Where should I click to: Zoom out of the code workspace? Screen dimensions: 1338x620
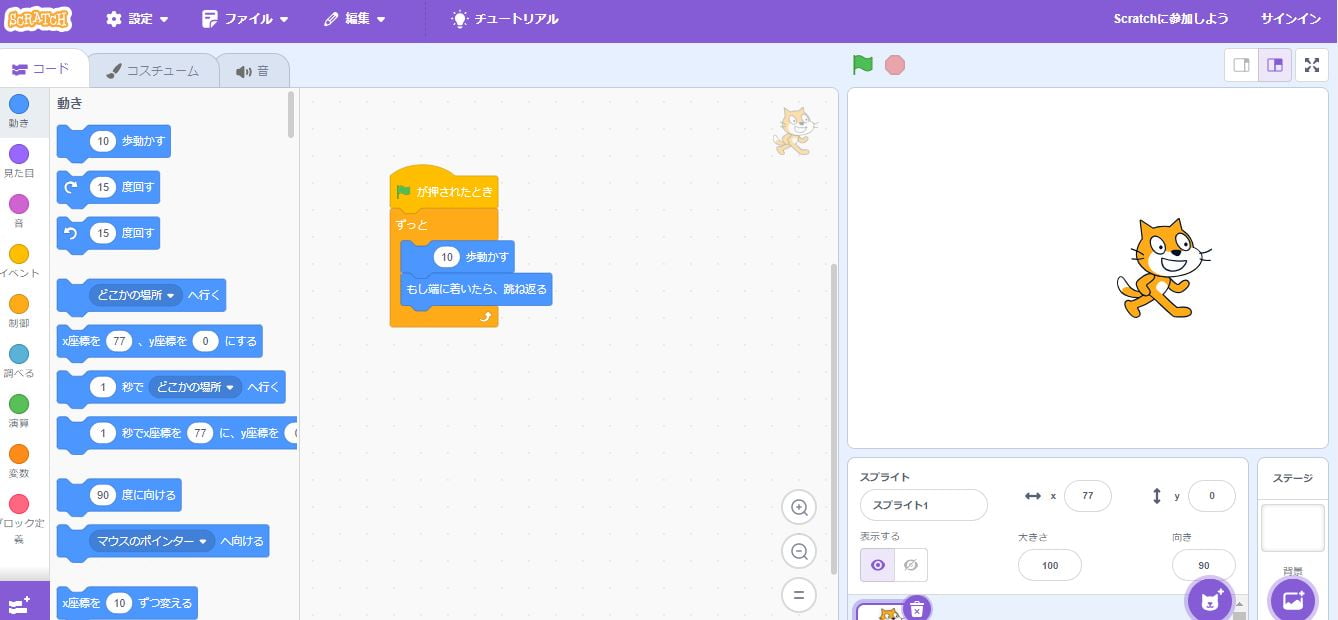point(799,551)
